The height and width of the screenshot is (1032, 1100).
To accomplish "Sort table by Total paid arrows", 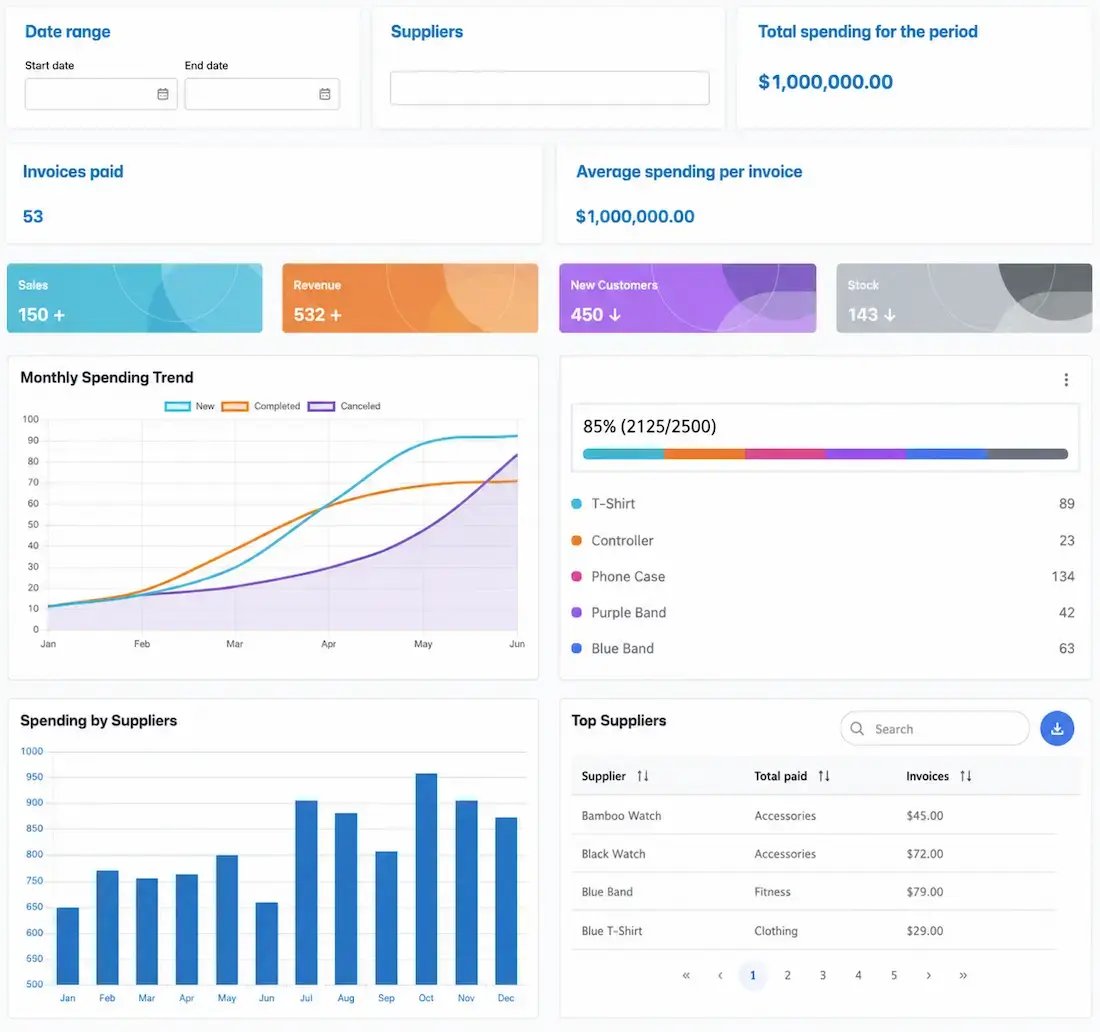I will click(x=824, y=776).
